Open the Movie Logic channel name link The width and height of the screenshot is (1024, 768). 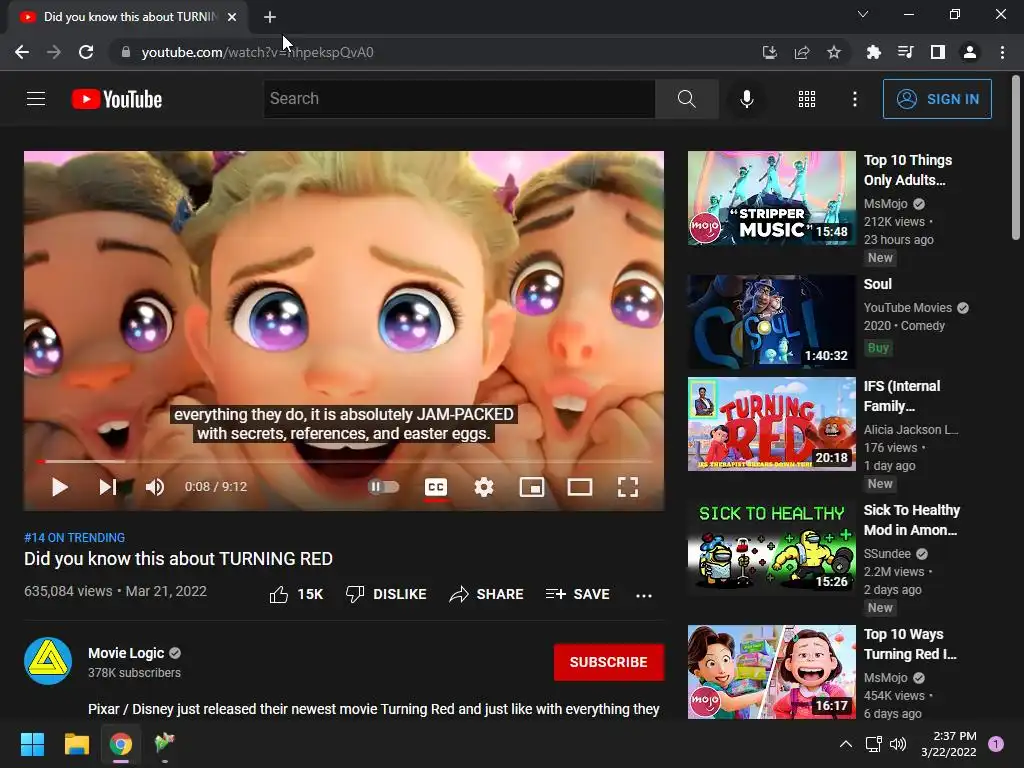[x=126, y=653]
